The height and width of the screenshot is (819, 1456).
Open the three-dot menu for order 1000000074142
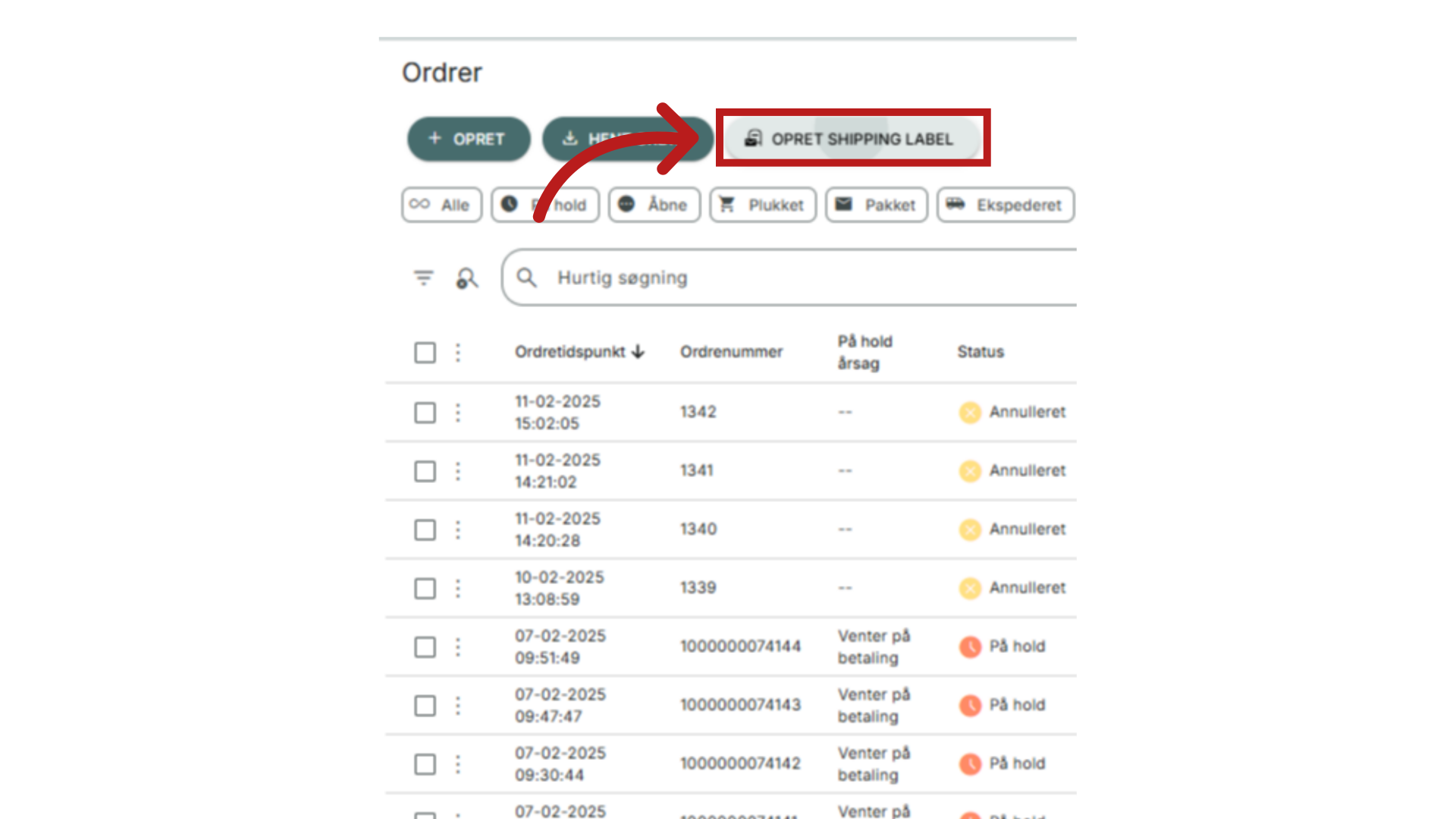pos(458,764)
